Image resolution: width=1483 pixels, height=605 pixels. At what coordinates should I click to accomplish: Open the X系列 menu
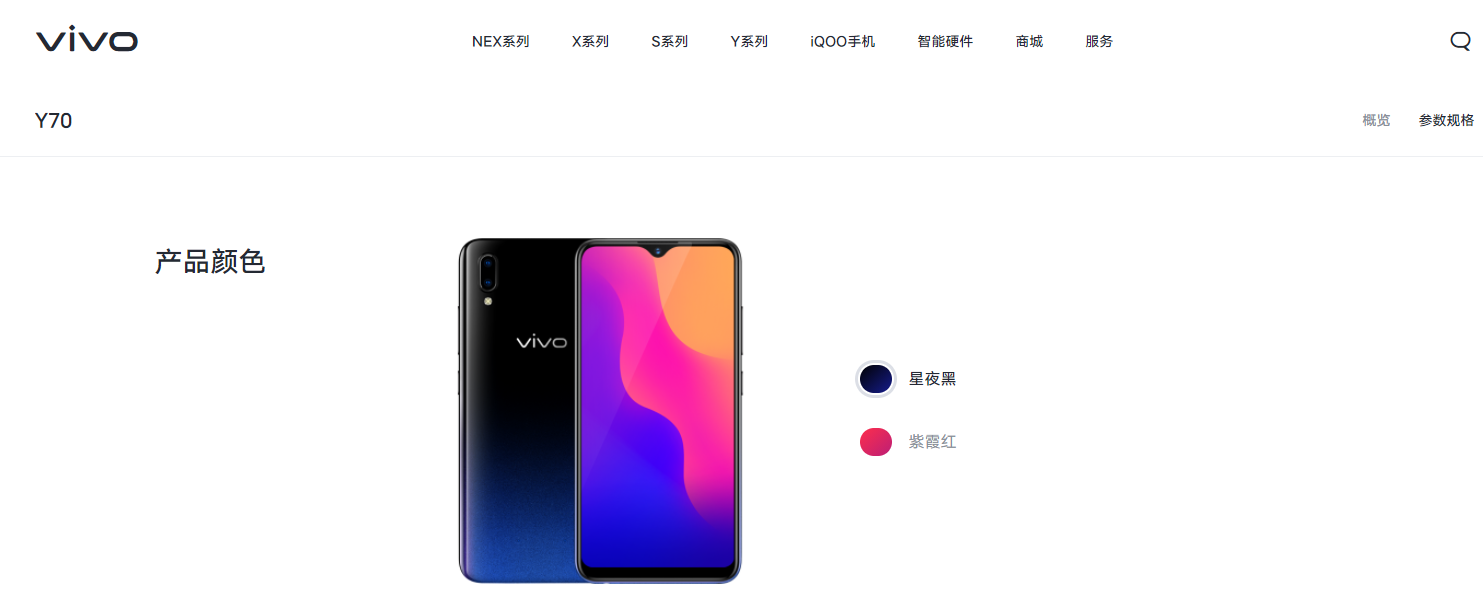[x=590, y=41]
